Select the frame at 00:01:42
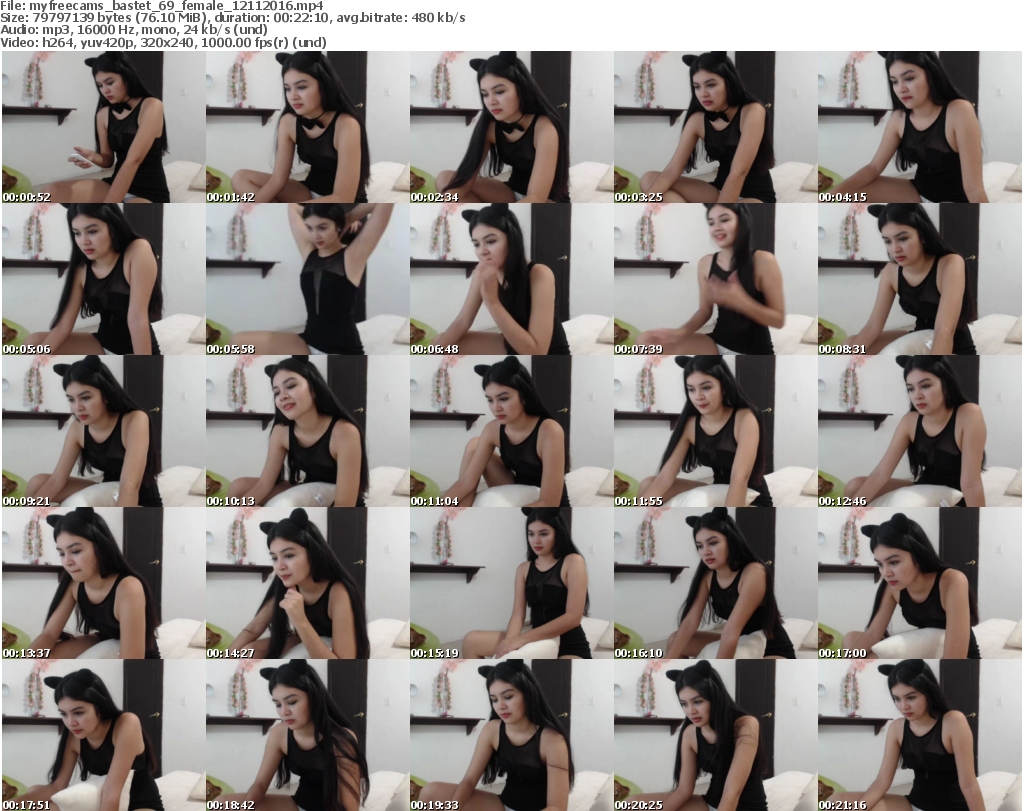Viewport: 1024px width, 811px height. click(x=307, y=127)
